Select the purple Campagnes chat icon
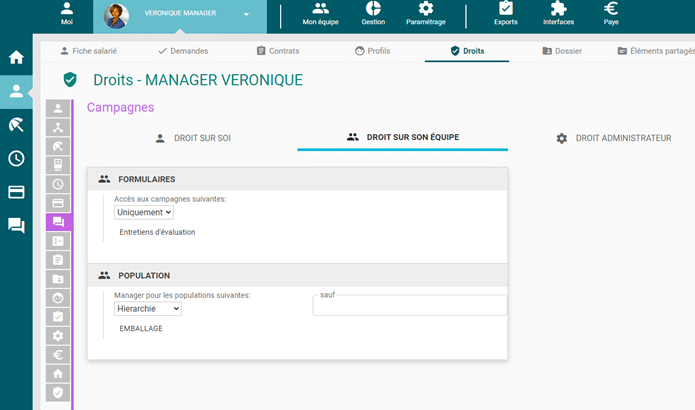The width and height of the screenshot is (695, 410). (59, 222)
